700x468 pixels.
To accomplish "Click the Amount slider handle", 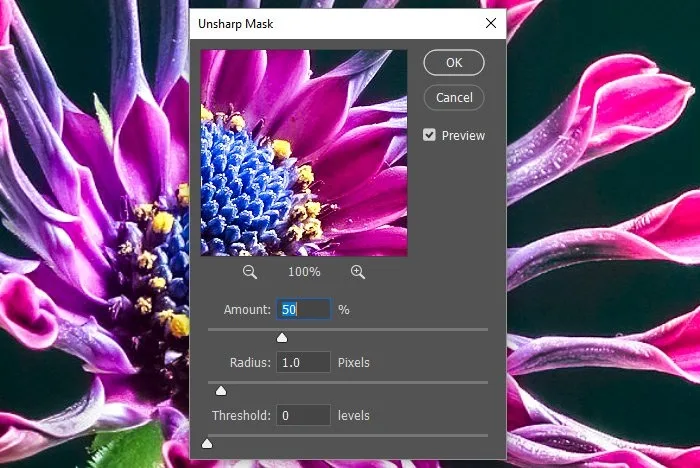I will (x=282, y=338).
